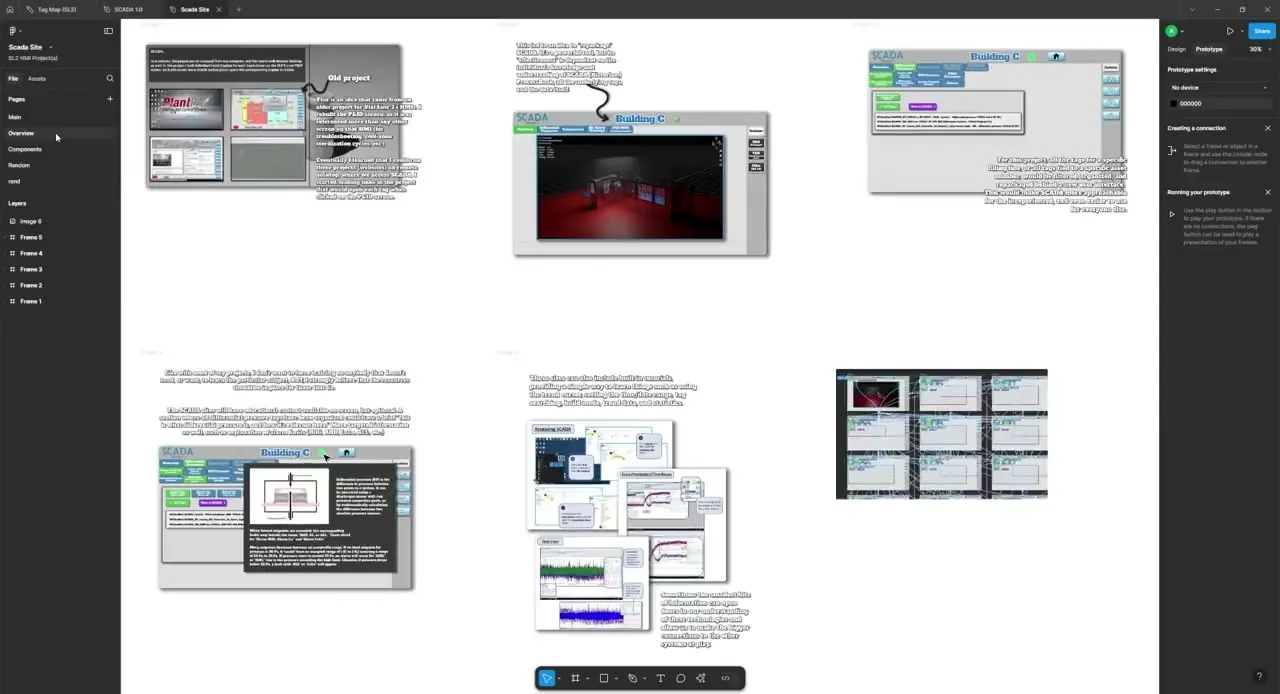The height and width of the screenshot is (694, 1280).
Task: Select the Building C 3D view frame
Action: [x=641, y=184]
